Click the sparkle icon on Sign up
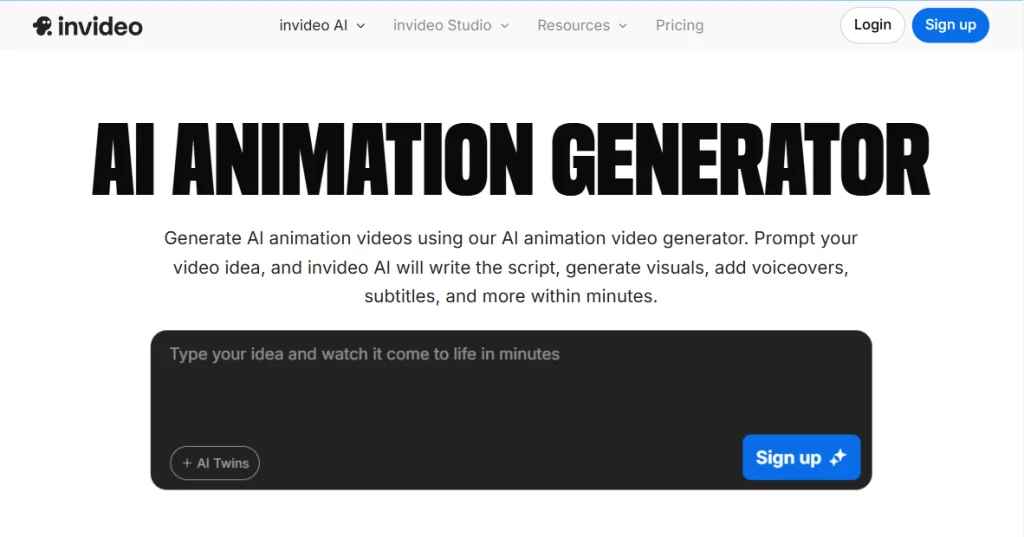Image resolution: width=1024 pixels, height=537 pixels. (x=838, y=457)
